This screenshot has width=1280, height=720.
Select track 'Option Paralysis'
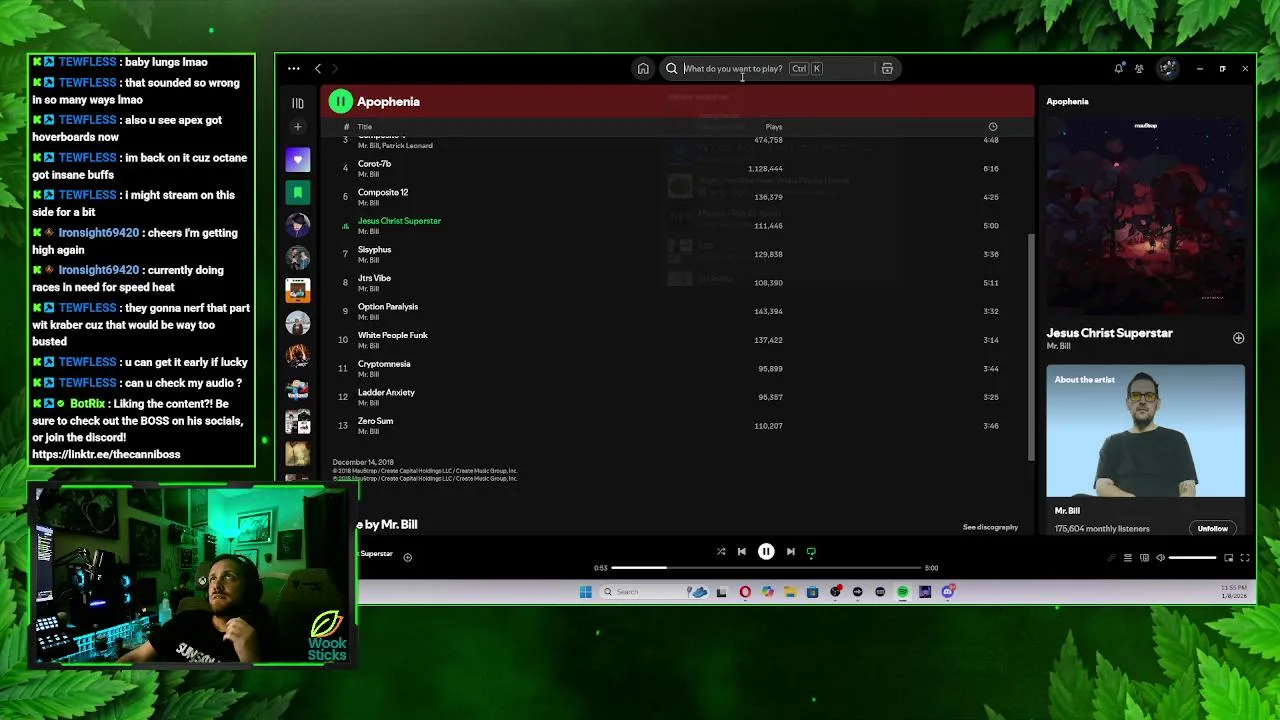(678, 311)
